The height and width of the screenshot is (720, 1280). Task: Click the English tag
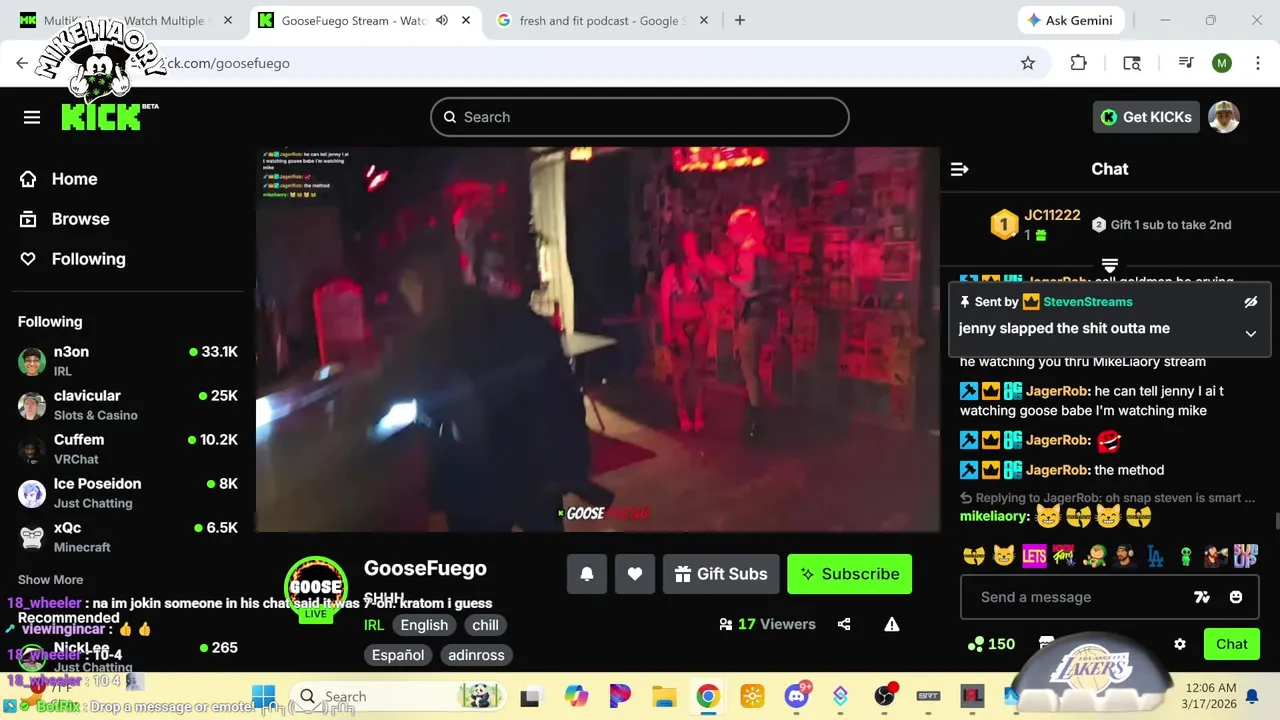click(424, 625)
